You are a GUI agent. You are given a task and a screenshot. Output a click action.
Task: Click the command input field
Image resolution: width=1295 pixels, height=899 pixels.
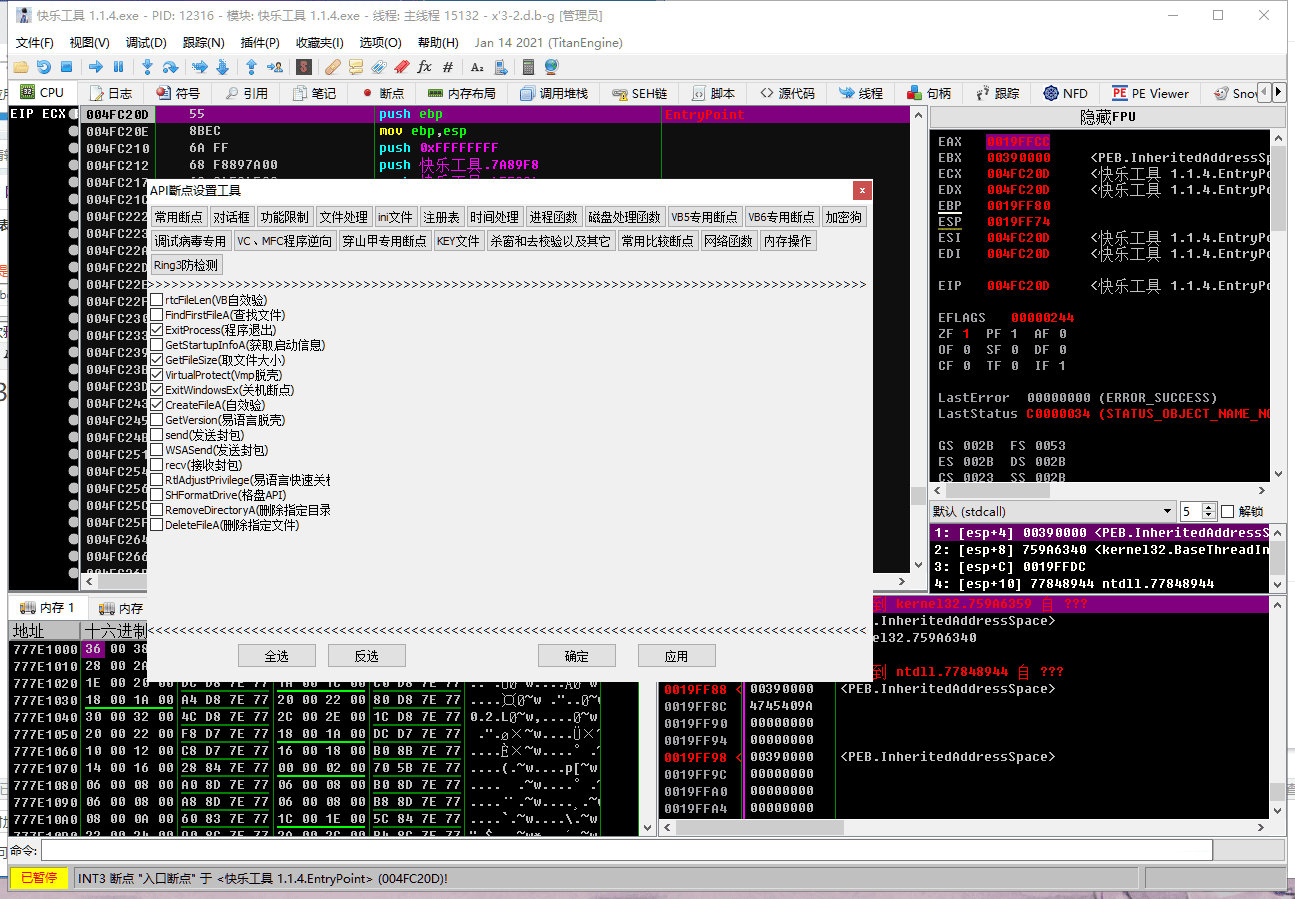[627, 851]
